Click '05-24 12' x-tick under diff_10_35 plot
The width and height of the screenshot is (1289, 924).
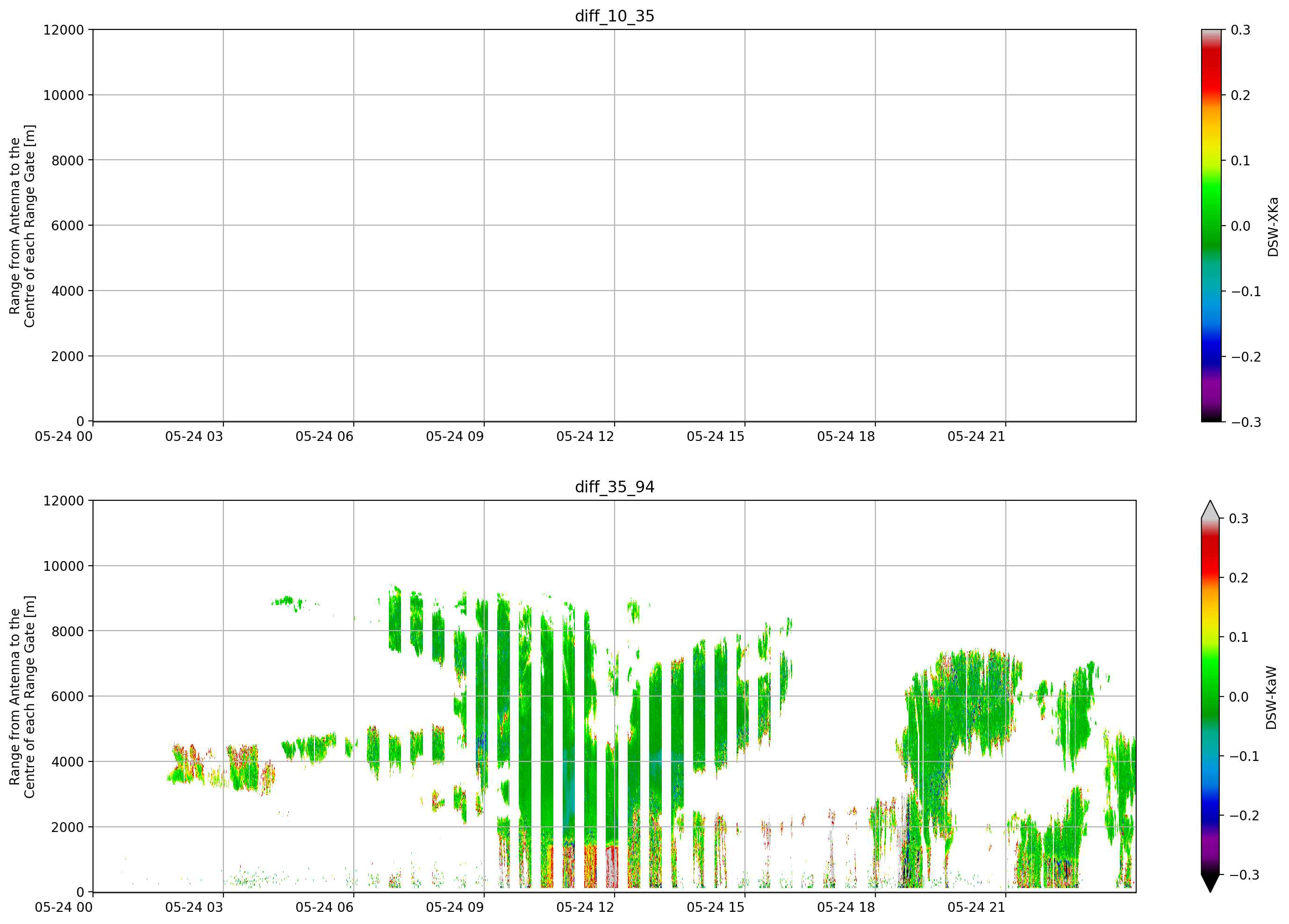[x=586, y=437]
